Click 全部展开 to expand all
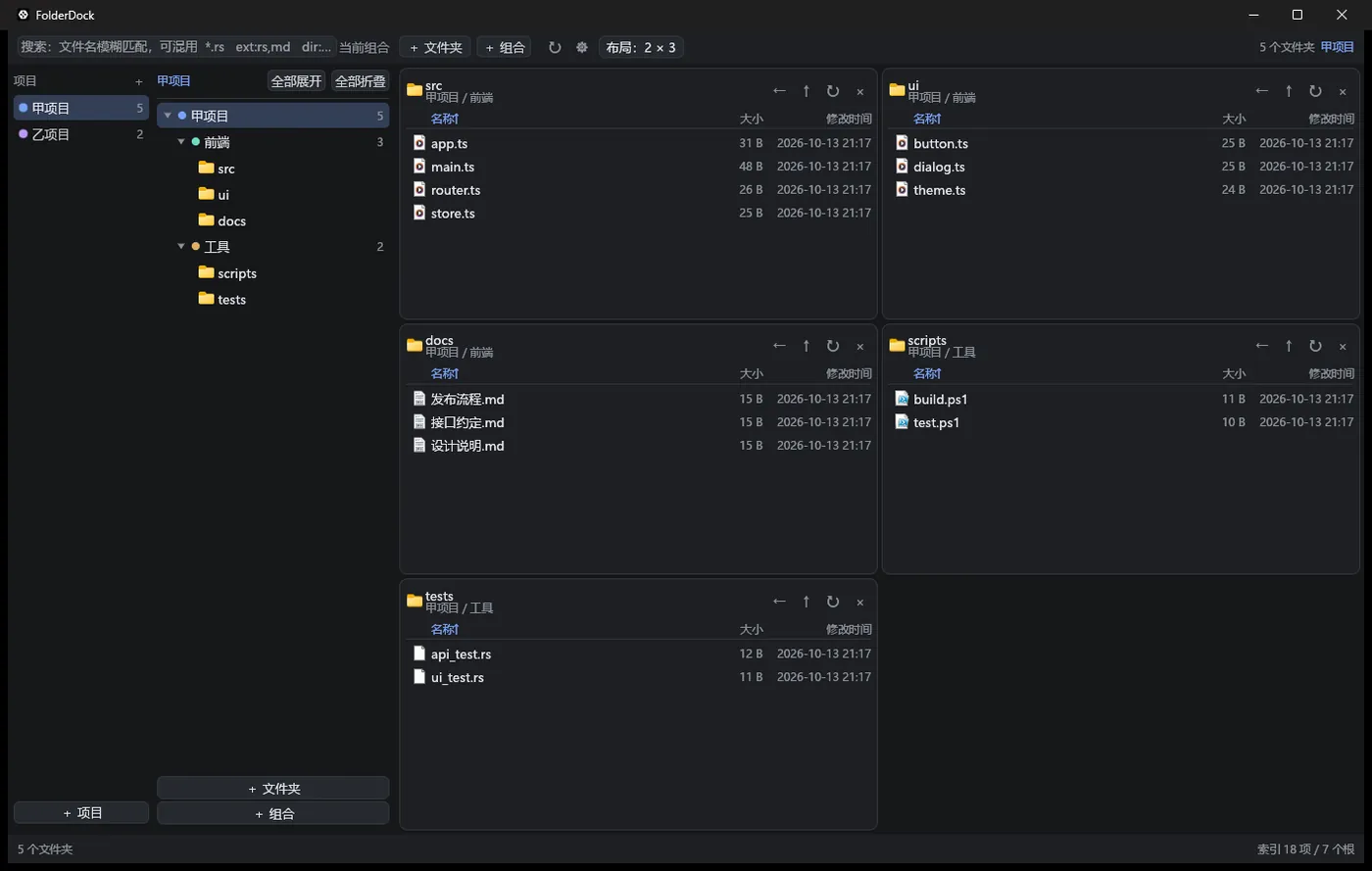The height and width of the screenshot is (871, 1372). point(297,81)
